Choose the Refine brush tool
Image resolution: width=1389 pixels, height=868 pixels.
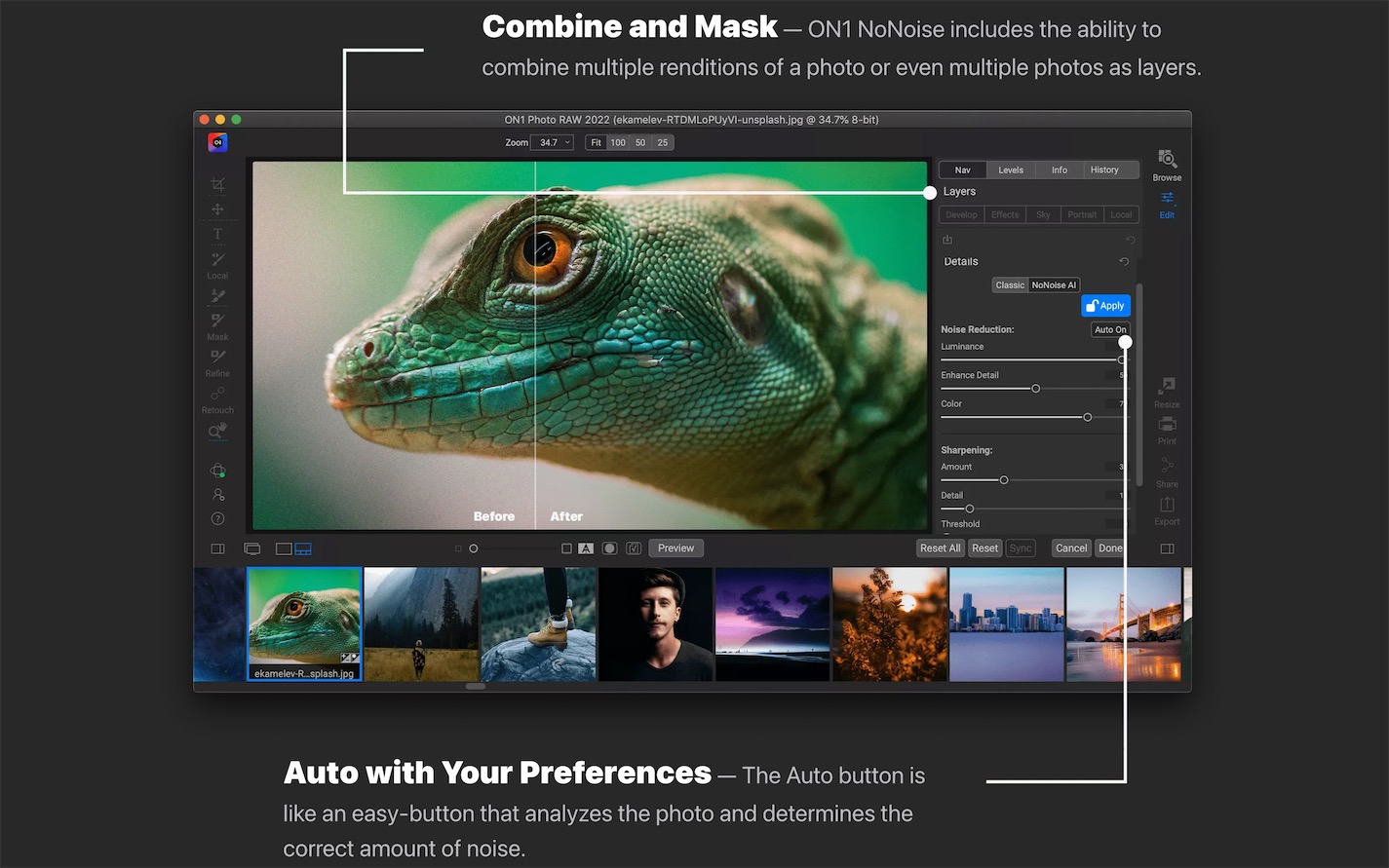tap(217, 359)
